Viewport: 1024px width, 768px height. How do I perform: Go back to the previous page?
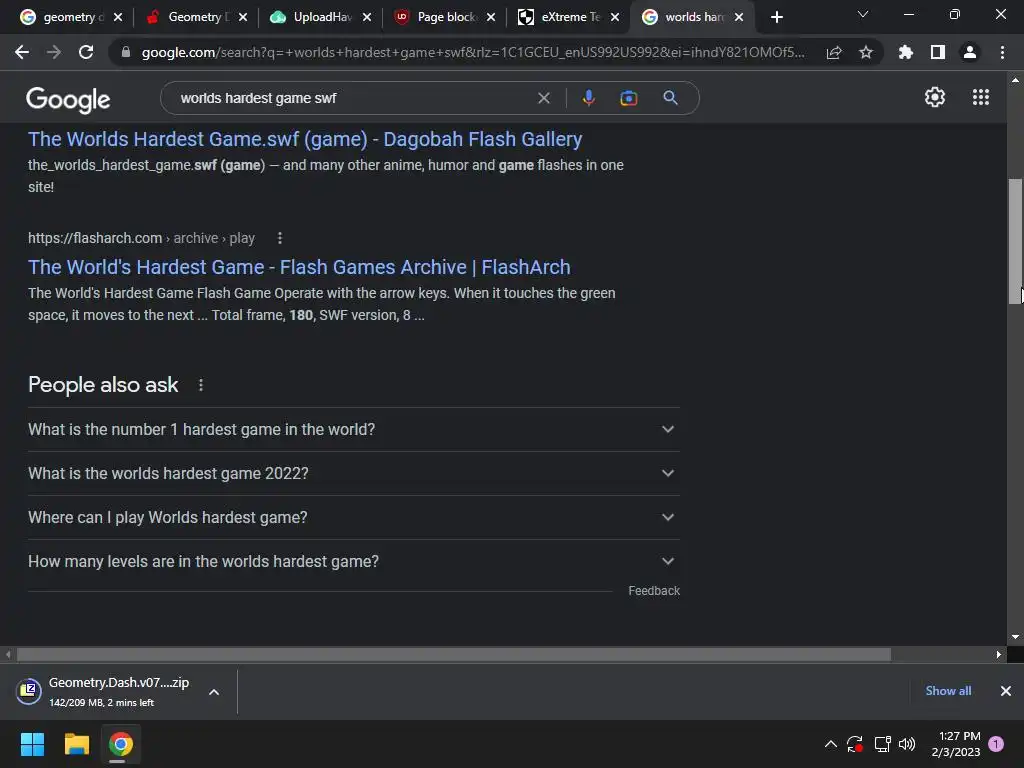(x=22, y=52)
